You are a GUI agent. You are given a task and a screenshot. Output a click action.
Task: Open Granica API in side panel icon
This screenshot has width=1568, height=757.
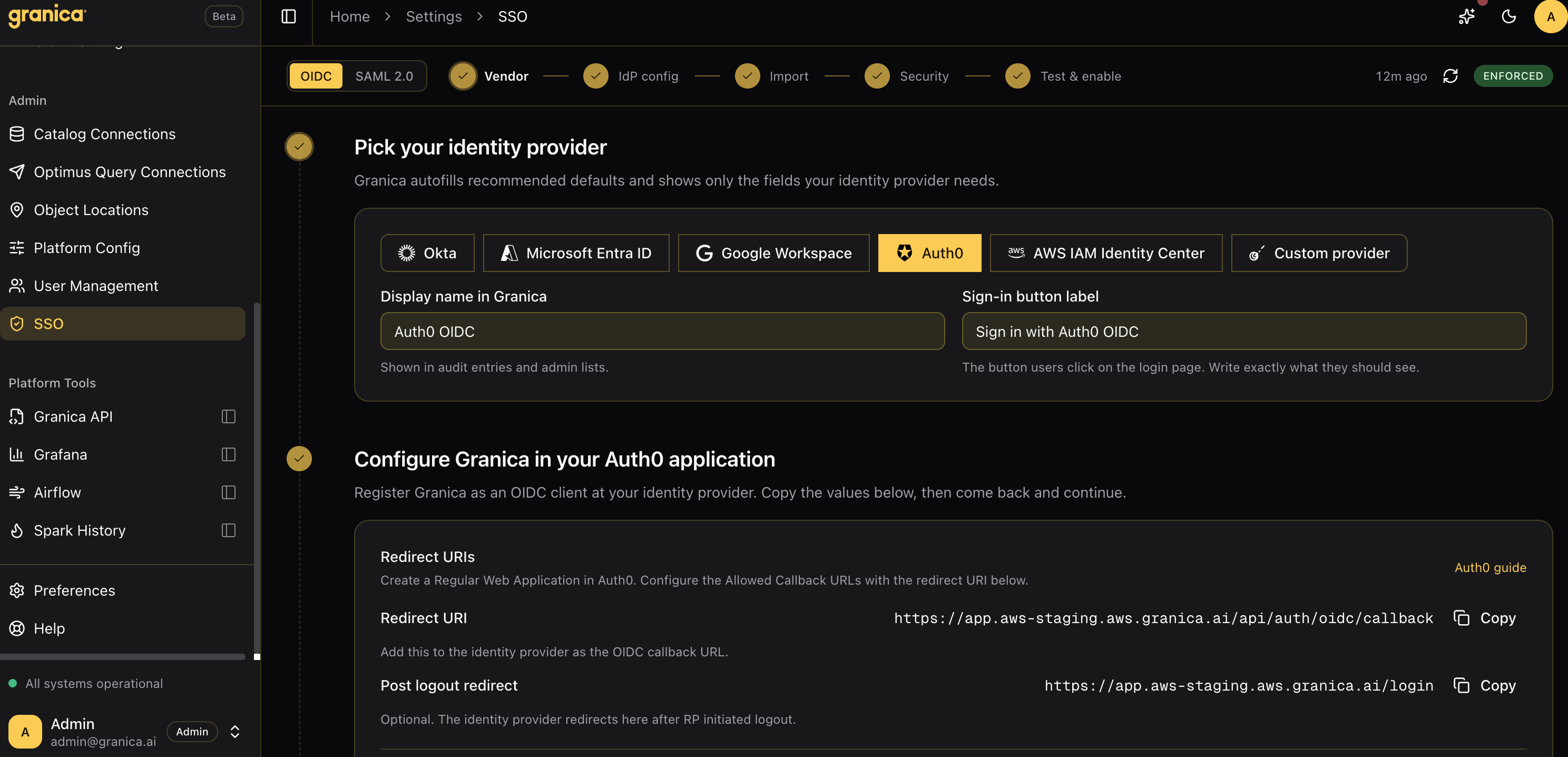point(228,416)
